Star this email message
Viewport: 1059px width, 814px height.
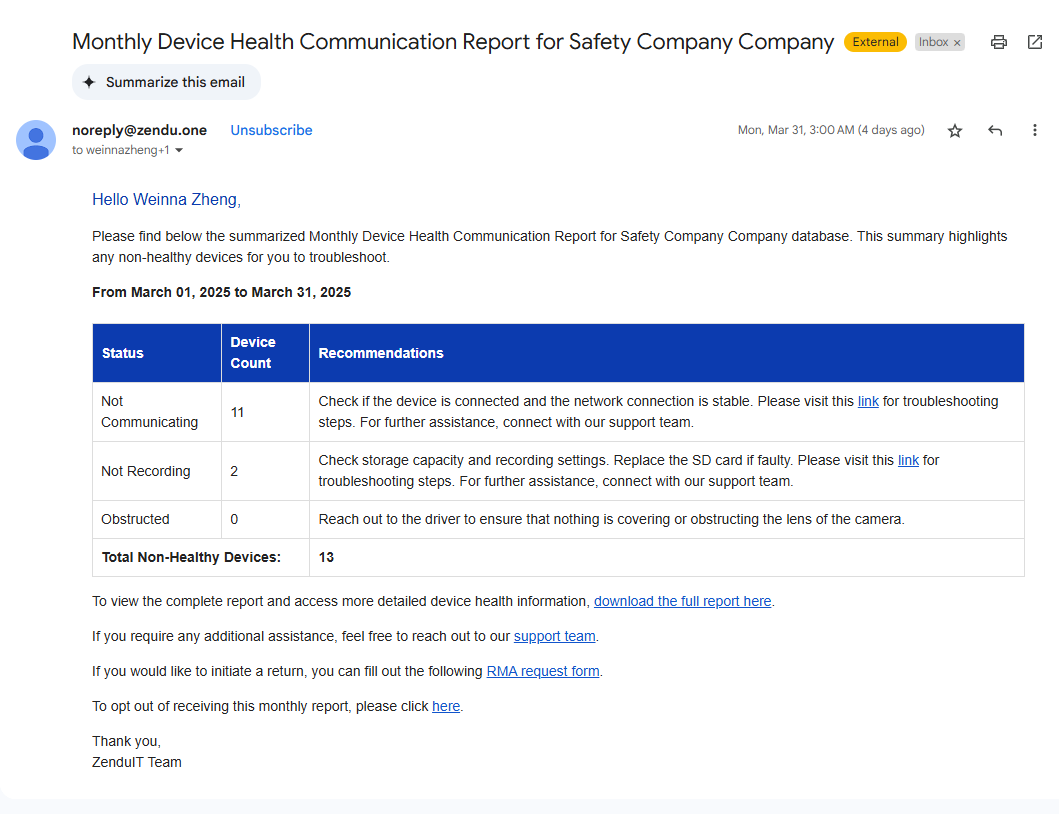point(955,131)
